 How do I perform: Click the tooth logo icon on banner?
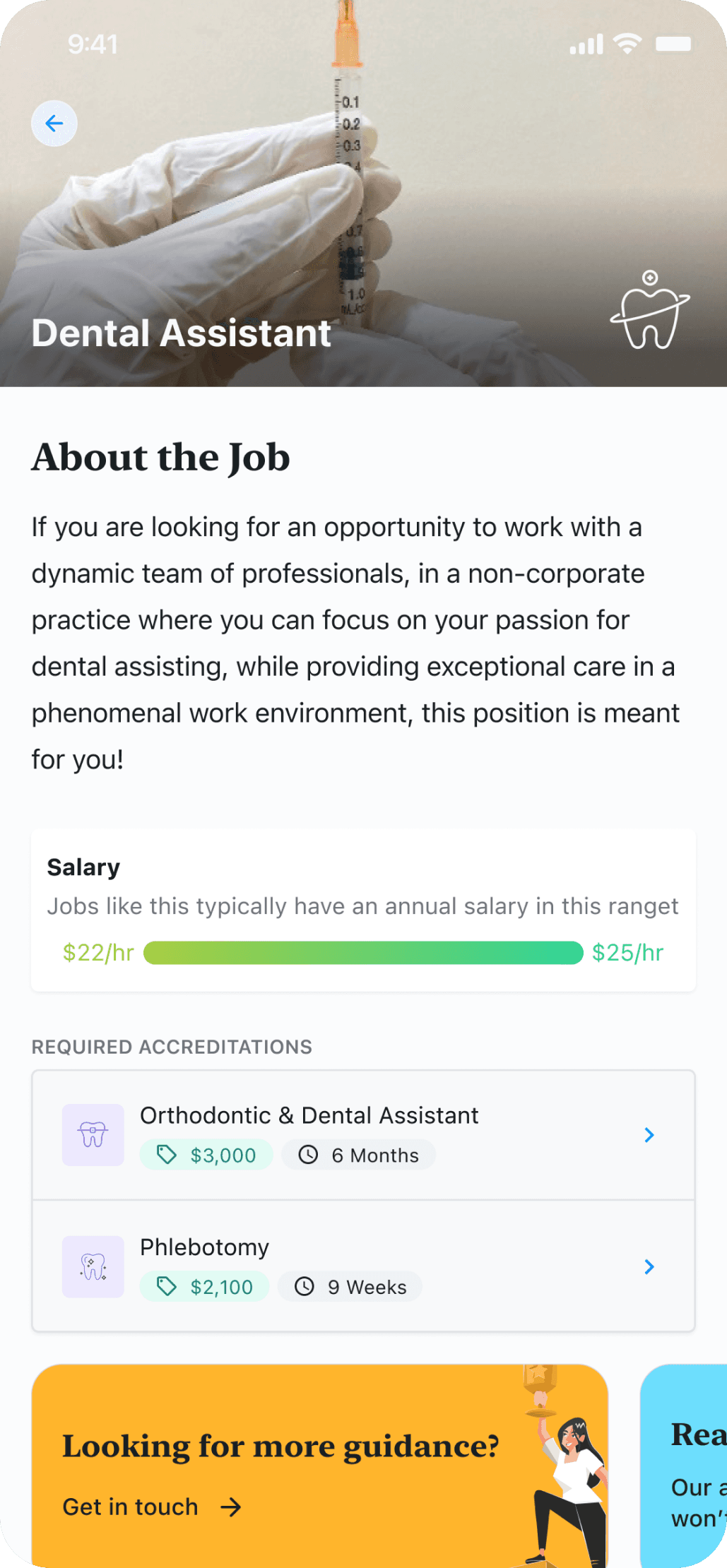(650, 311)
